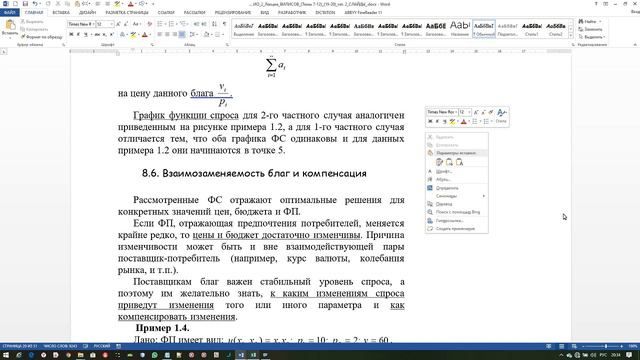This screenshot has width=640, height=360.
Task: Click the Save icon in quick access toolbar
Action: coord(25,4)
